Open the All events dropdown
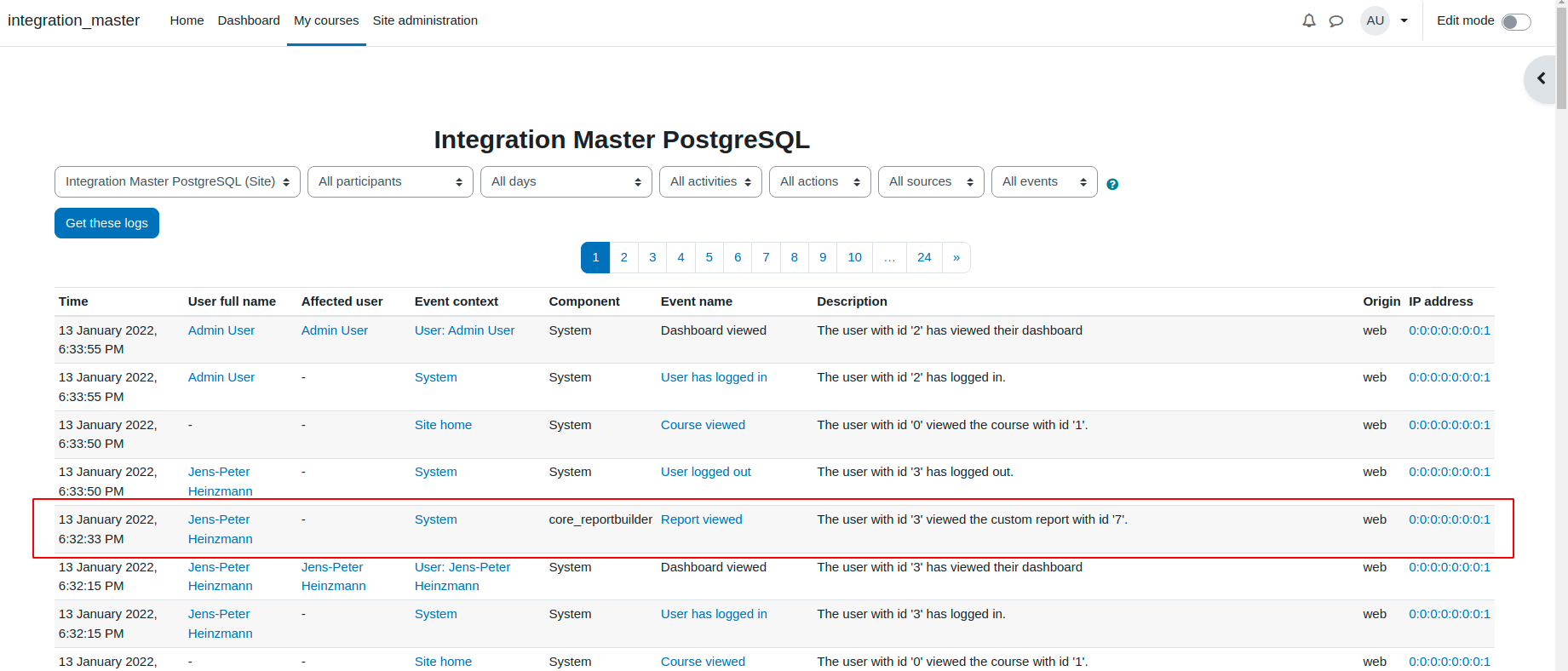1568x671 pixels. tap(1044, 181)
